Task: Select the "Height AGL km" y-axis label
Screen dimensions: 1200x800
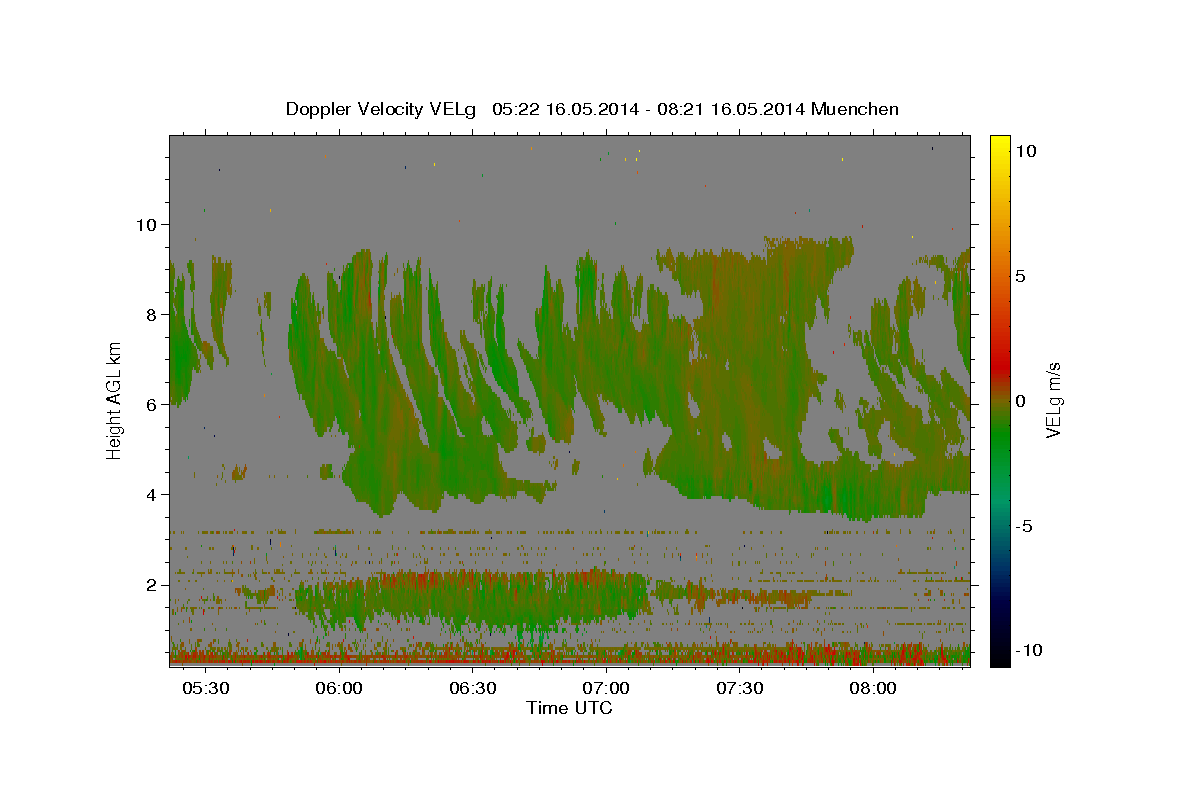Action: point(114,400)
